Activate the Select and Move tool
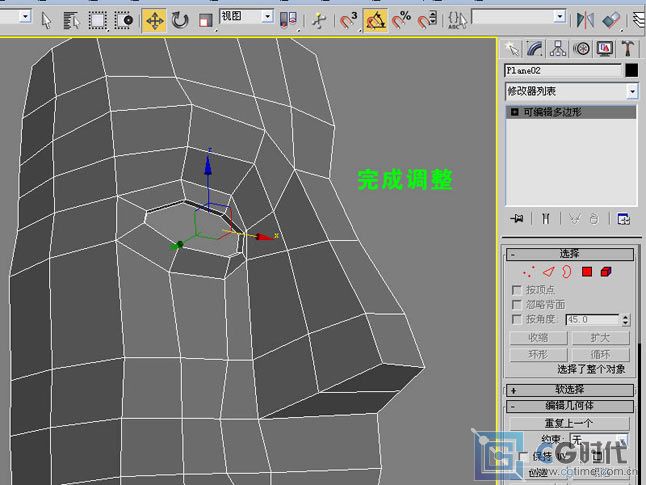The image size is (646, 485). point(154,20)
